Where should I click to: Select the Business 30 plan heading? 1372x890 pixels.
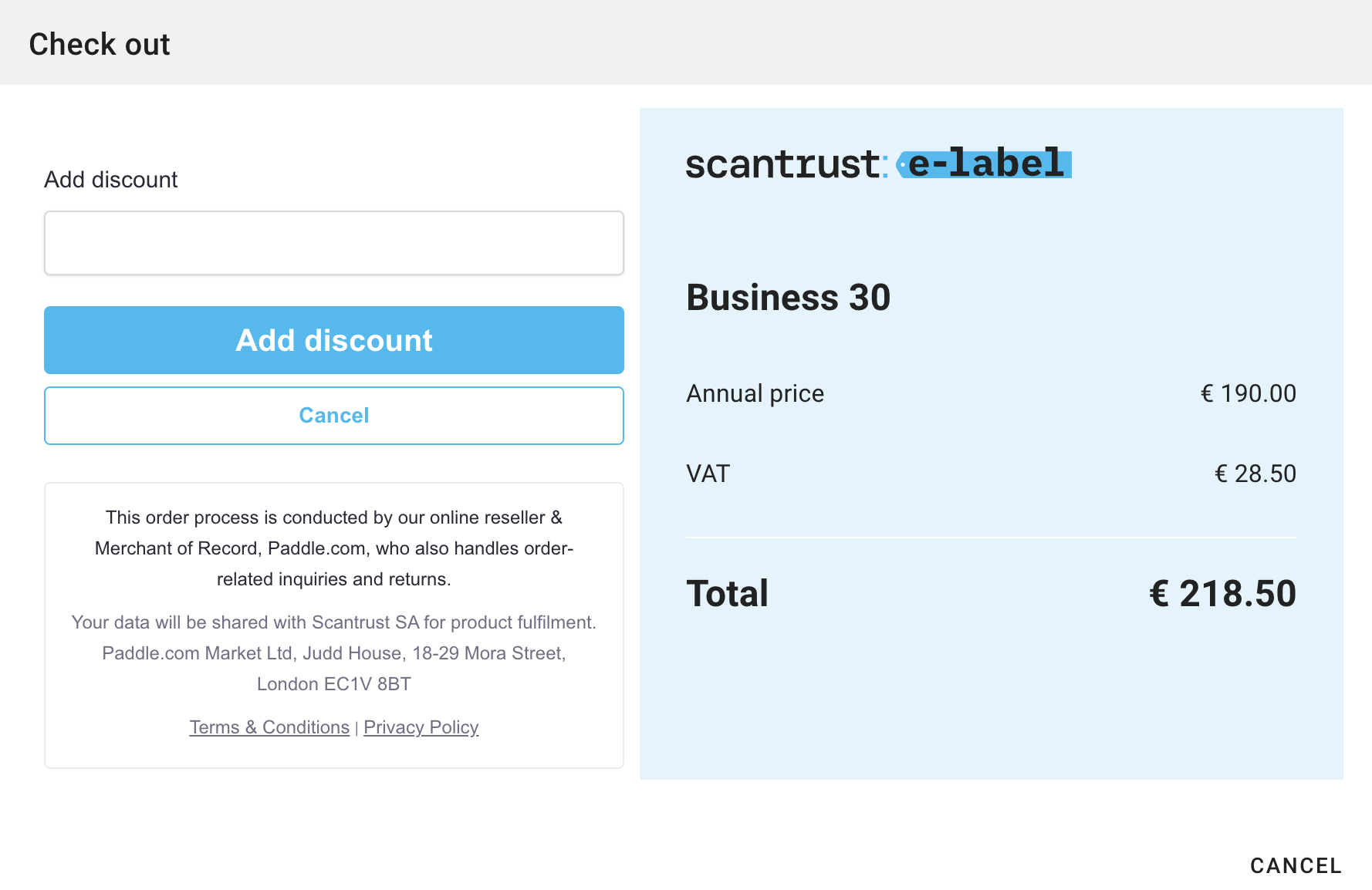[x=789, y=297]
